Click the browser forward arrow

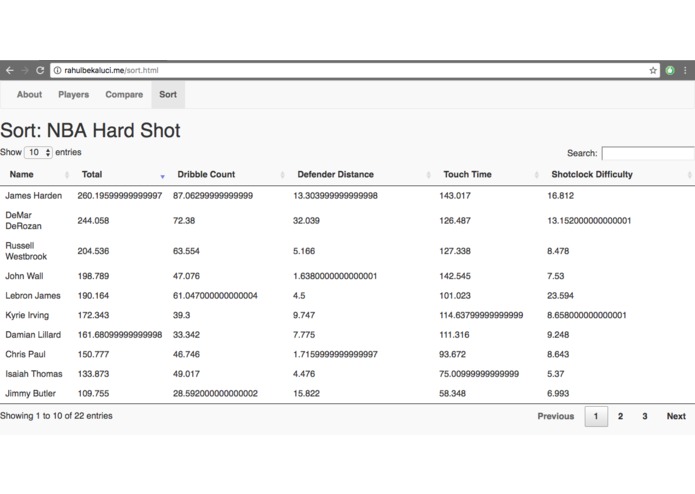coord(25,70)
